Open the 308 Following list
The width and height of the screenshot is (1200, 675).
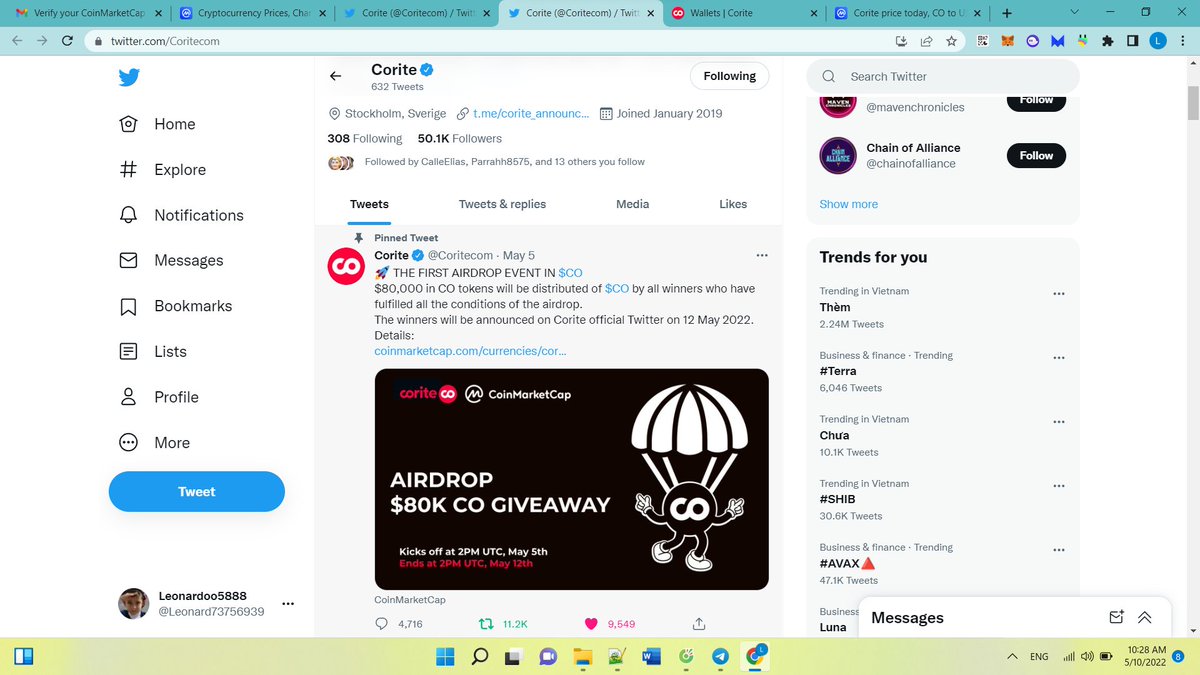(x=365, y=138)
